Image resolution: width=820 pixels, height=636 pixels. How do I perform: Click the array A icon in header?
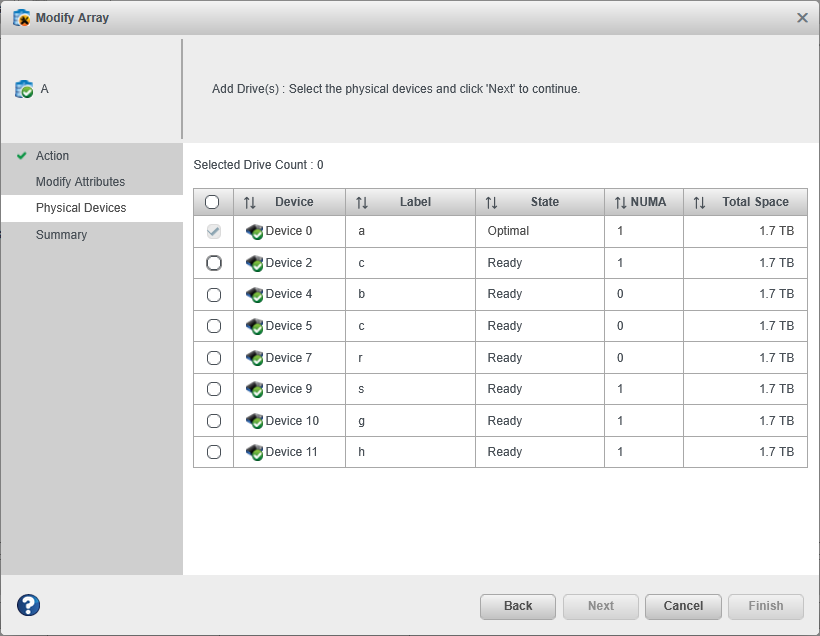point(24,90)
